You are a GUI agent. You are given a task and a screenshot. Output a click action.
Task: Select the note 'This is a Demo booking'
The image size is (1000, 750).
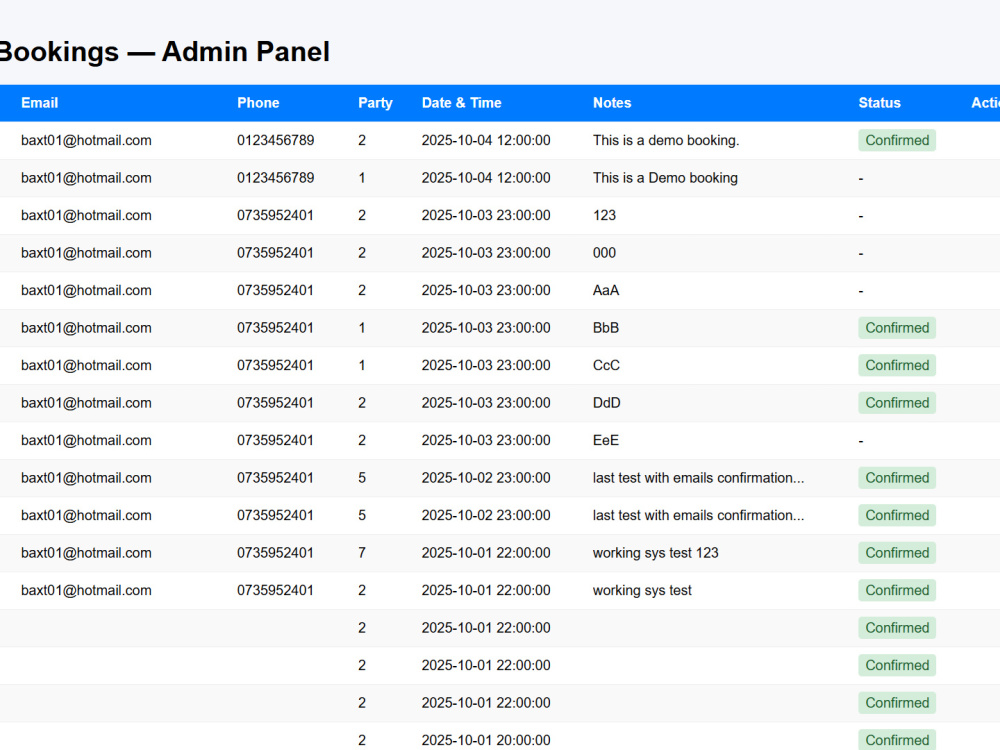coord(665,178)
